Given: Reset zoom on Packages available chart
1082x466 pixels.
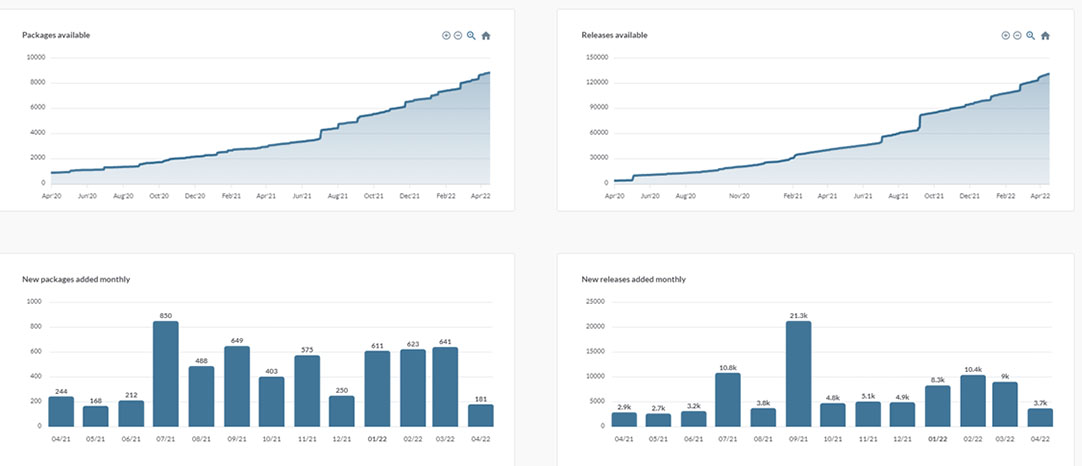Looking at the screenshot, I should [486, 36].
